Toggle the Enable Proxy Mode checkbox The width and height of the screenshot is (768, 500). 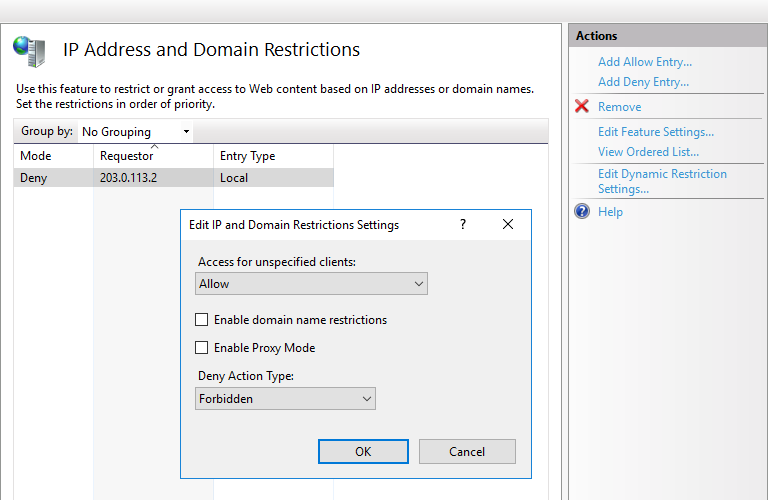[x=202, y=348]
